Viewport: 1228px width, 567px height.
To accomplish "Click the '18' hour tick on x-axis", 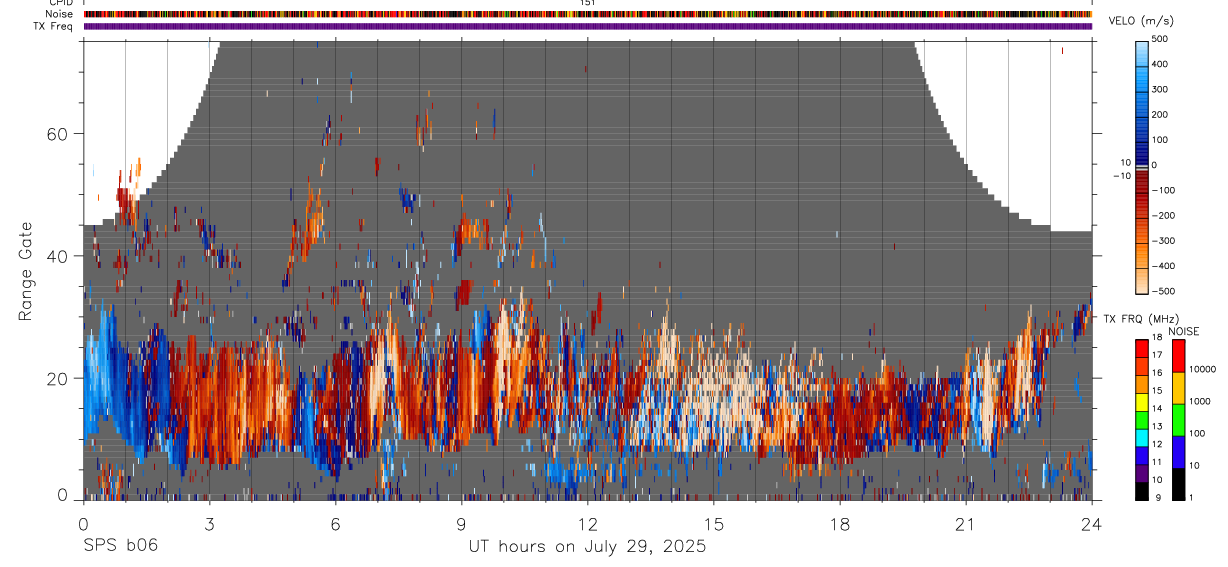I will [840, 524].
